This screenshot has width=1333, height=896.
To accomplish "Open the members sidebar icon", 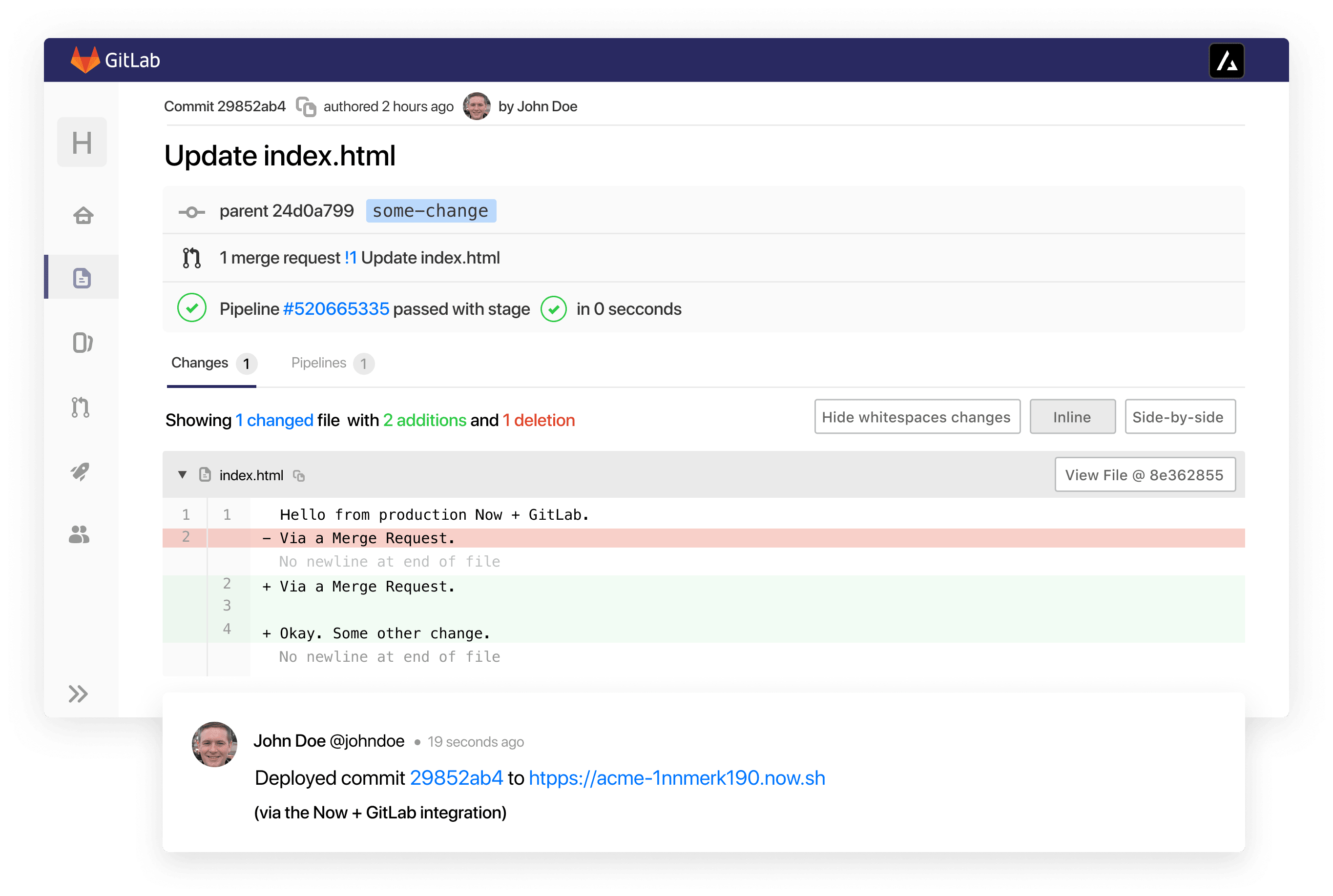I will pyautogui.click(x=80, y=534).
